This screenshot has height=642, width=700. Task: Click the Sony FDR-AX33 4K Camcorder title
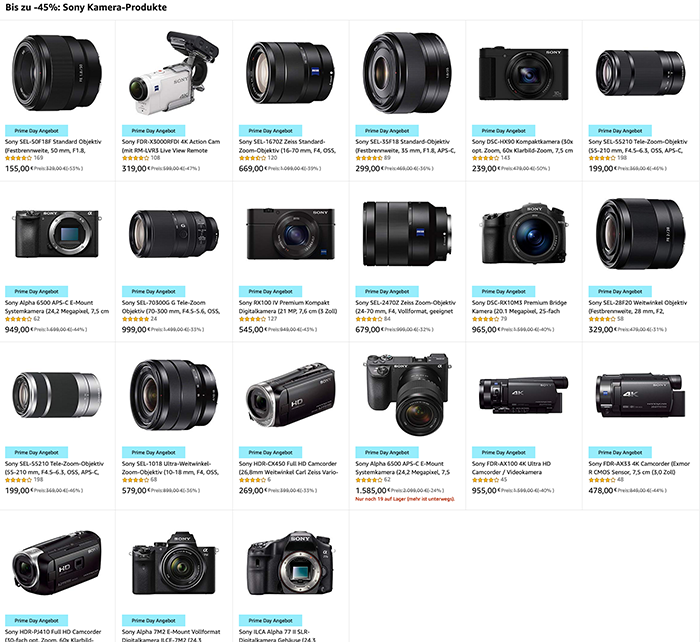[x=639, y=468]
